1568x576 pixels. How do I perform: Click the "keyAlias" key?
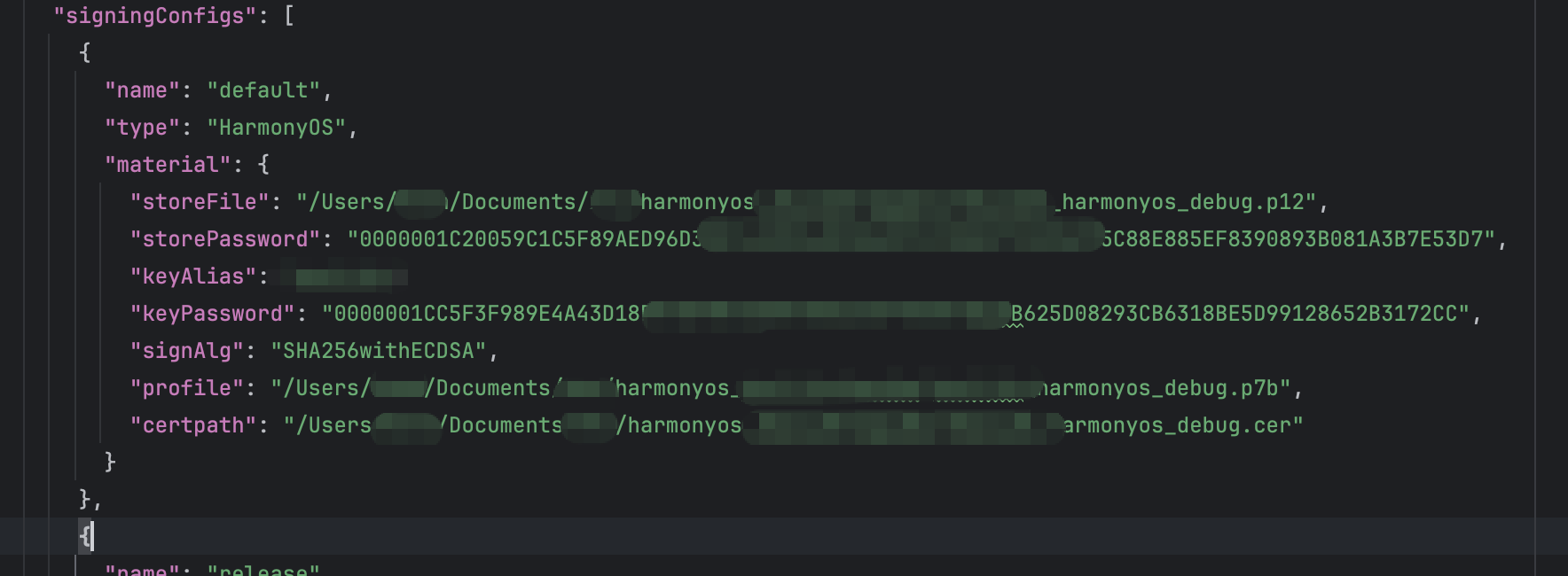(x=193, y=276)
